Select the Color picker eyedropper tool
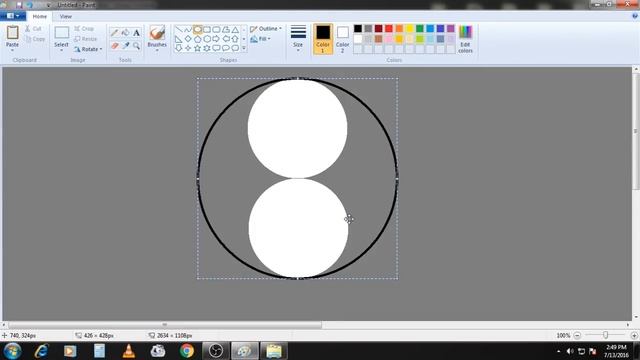This screenshot has height=360, width=640. click(126, 46)
